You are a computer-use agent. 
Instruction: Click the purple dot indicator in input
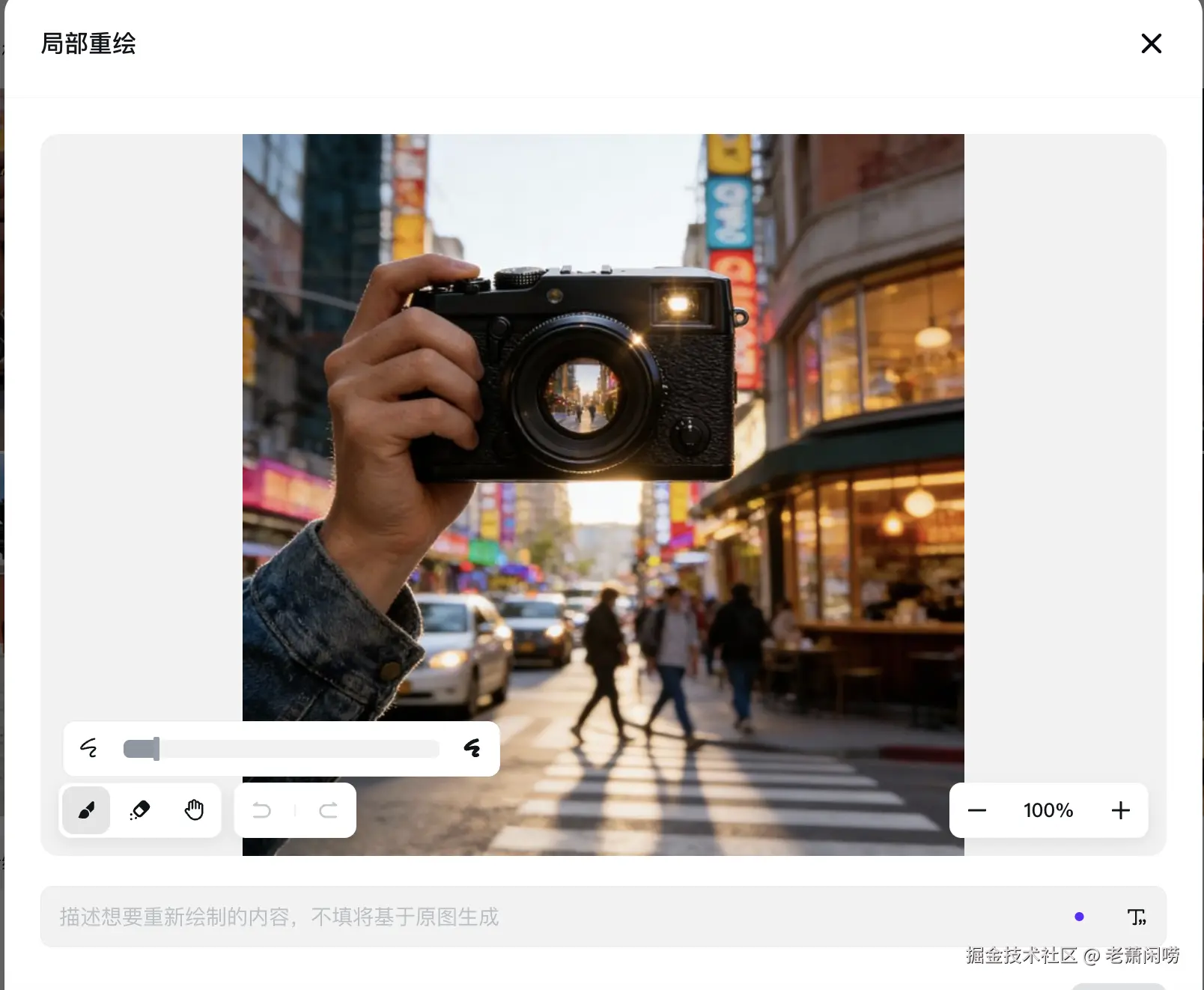click(x=1079, y=917)
